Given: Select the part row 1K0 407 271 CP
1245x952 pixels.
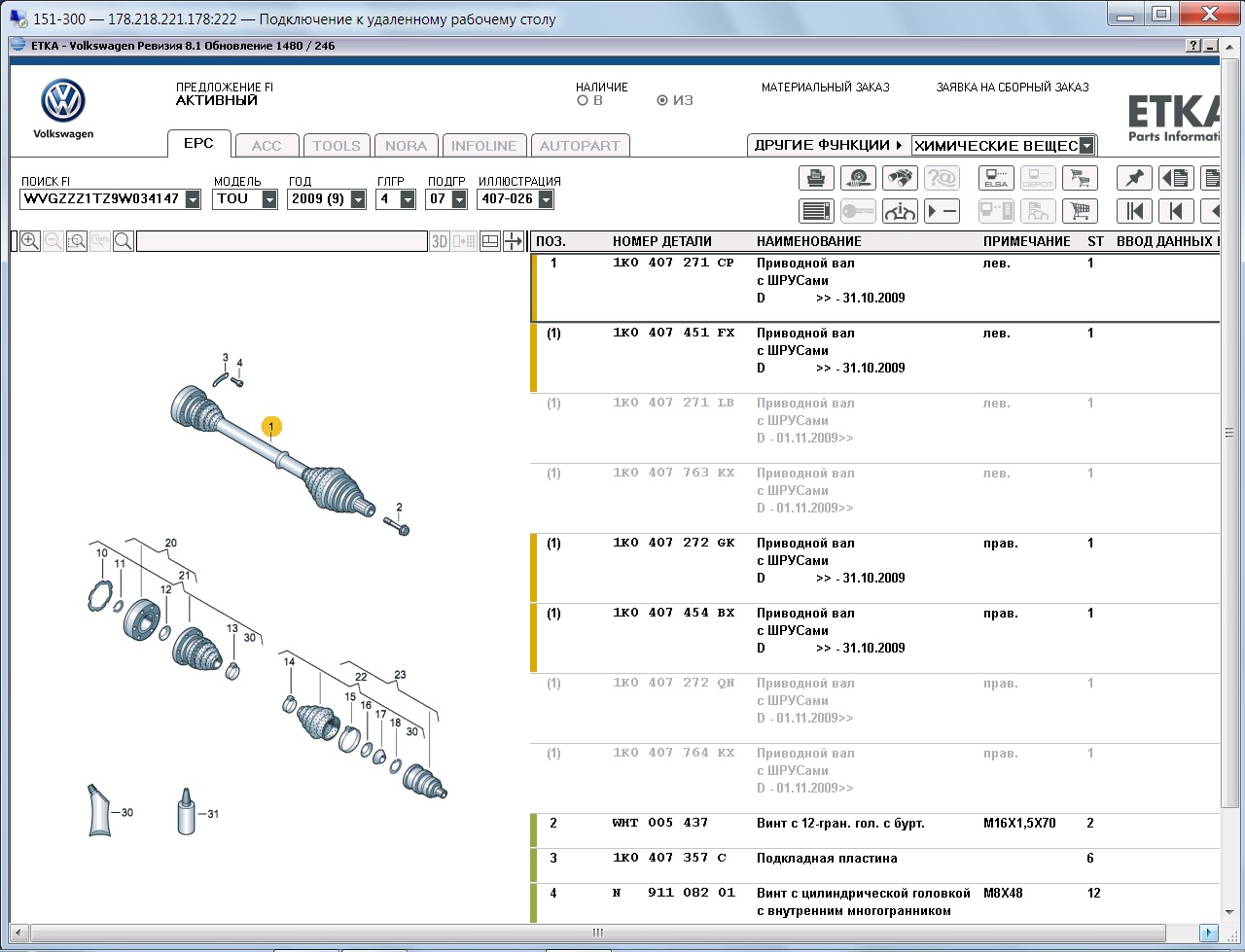Looking at the screenshot, I should click(x=875, y=288).
